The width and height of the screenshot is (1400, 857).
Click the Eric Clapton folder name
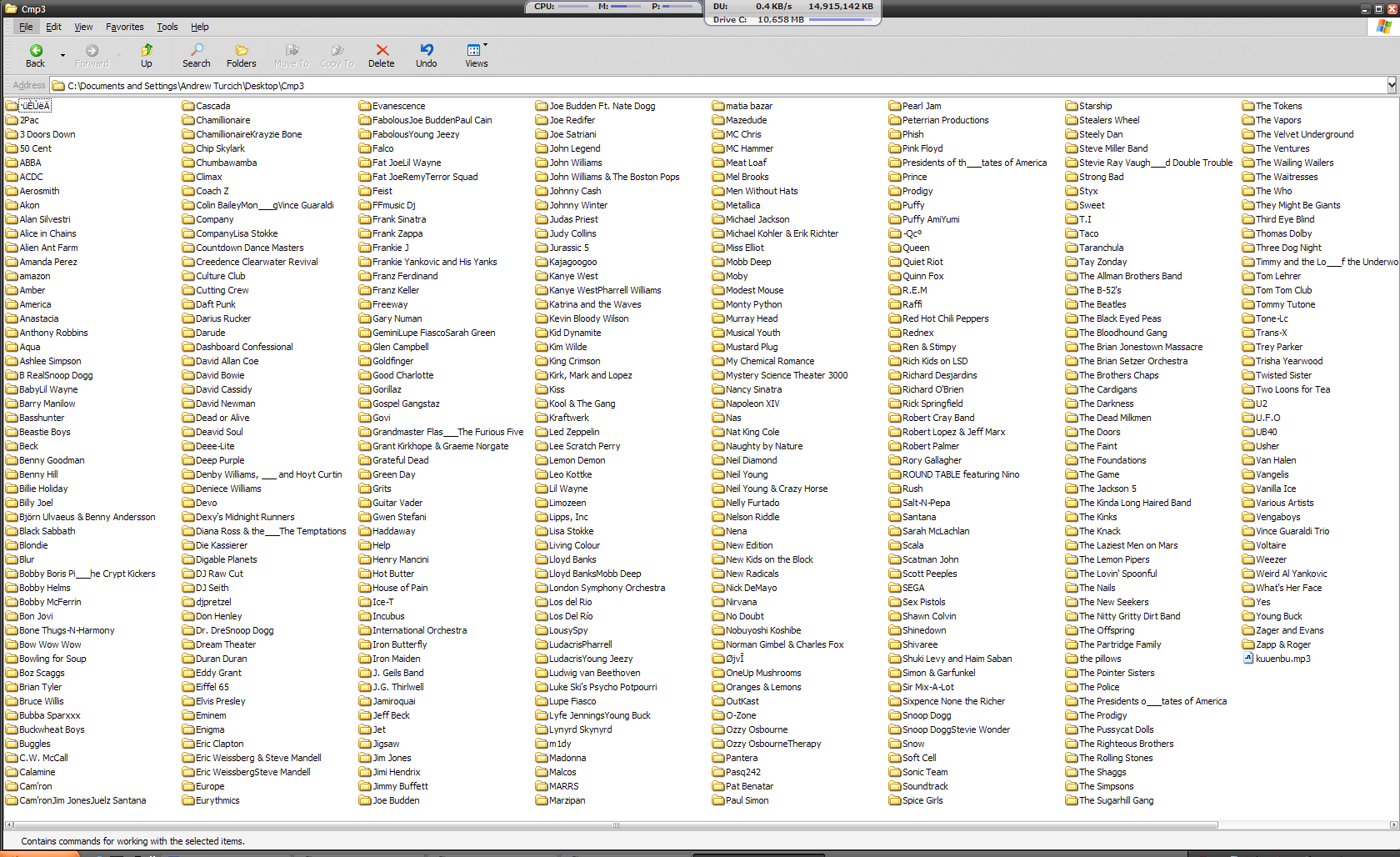tap(220, 744)
